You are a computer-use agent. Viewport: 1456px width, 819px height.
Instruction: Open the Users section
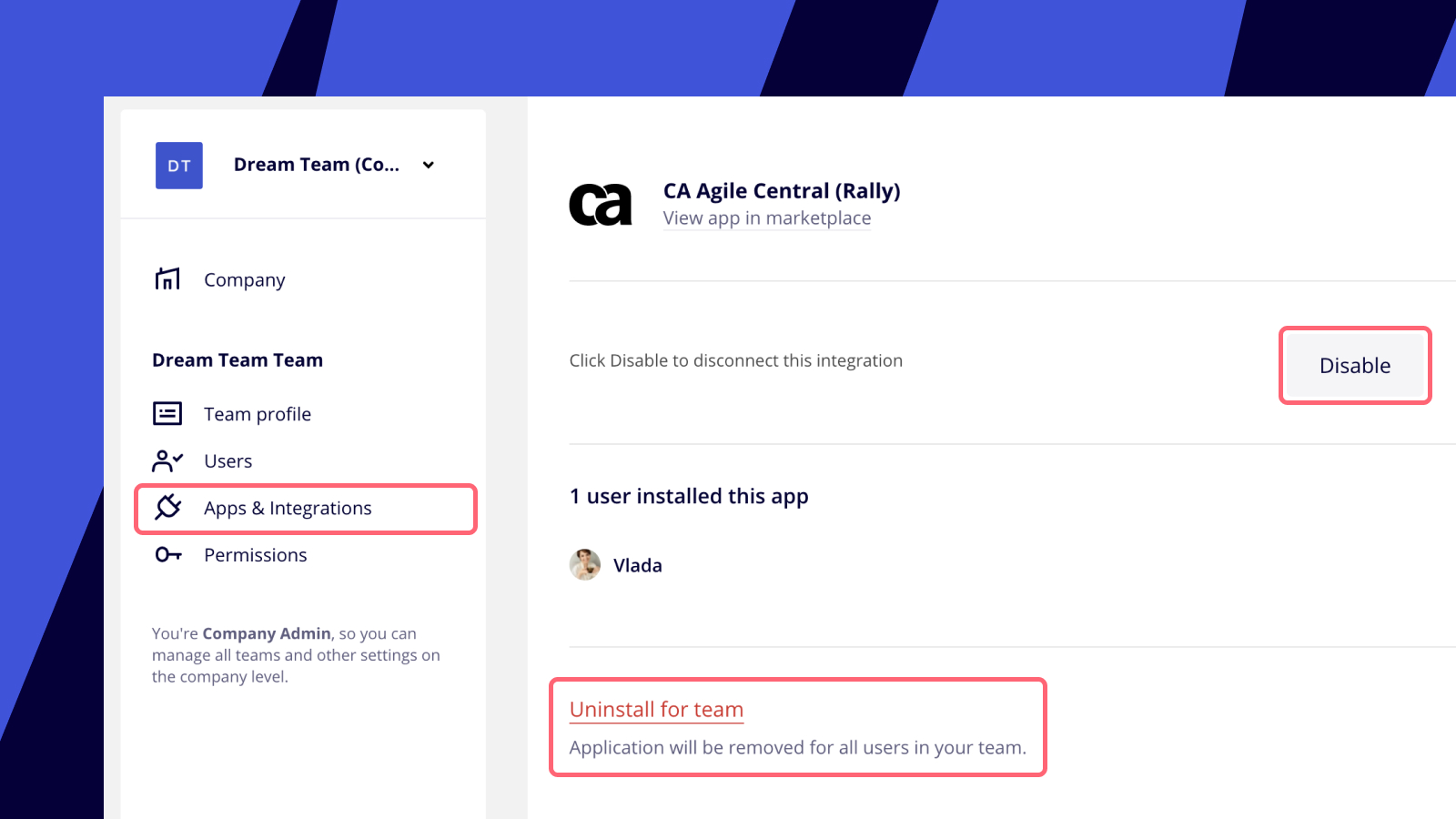click(x=228, y=461)
